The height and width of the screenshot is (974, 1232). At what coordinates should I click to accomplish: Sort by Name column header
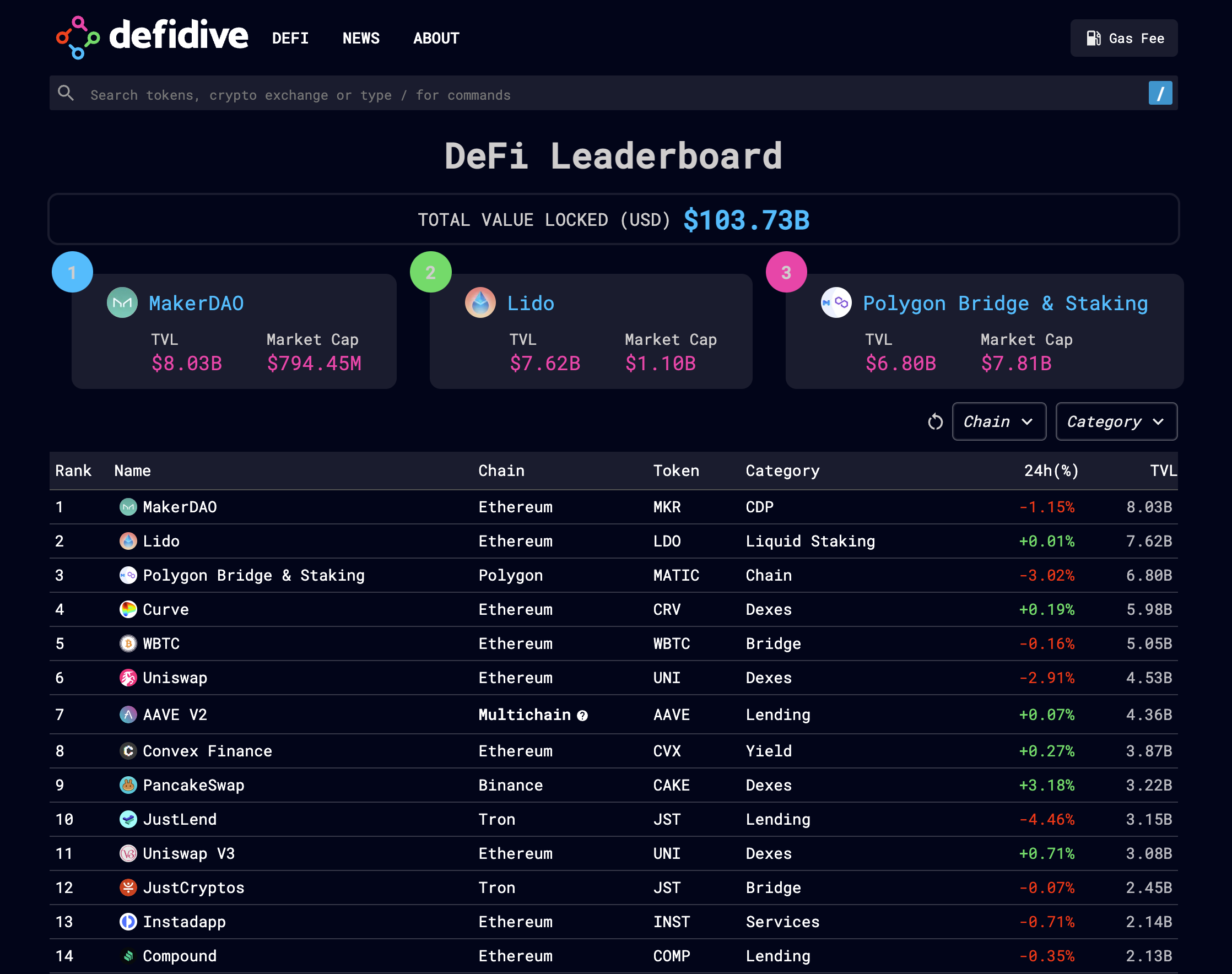[x=132, y=470]
